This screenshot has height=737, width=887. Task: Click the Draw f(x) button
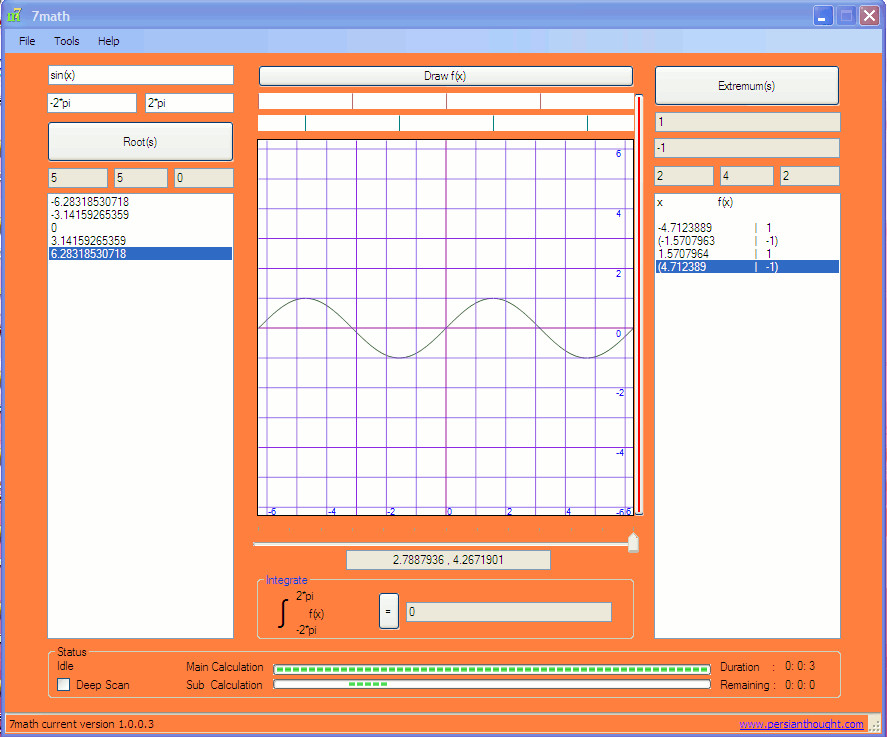point(446,76)
